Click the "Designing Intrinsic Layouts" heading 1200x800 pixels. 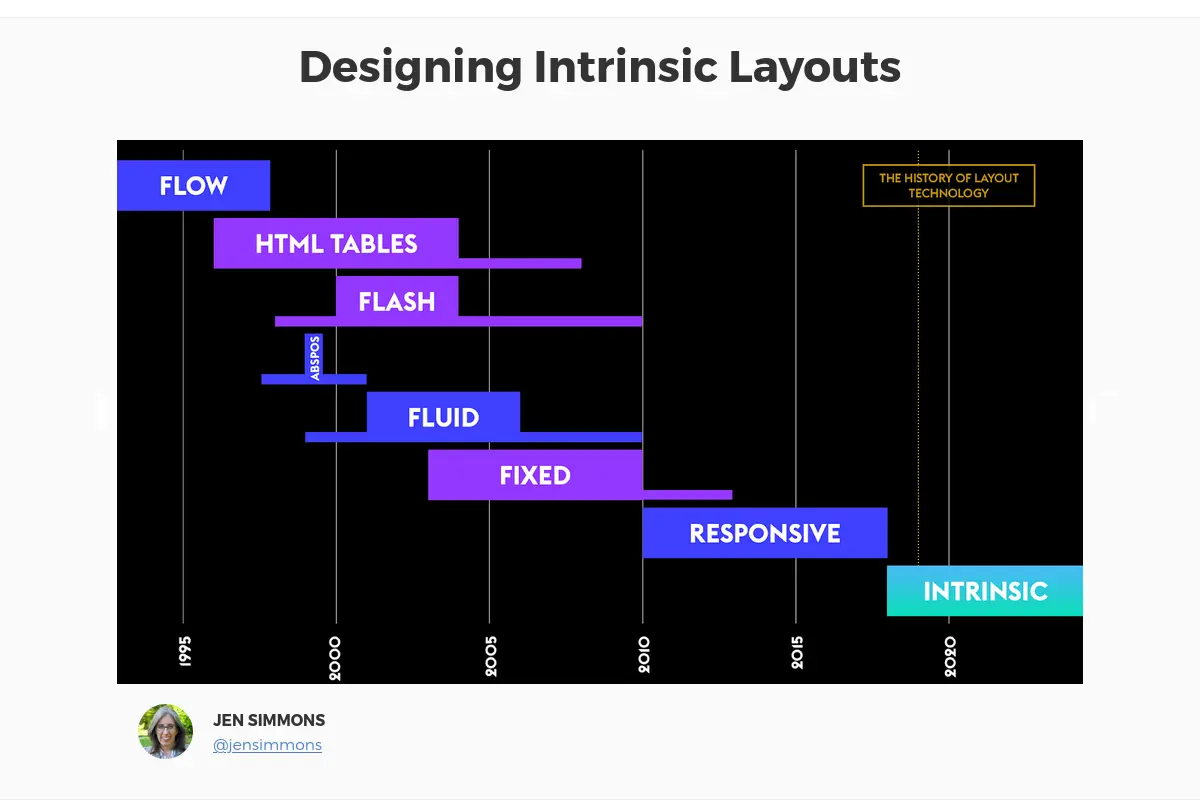click(600, 68)
